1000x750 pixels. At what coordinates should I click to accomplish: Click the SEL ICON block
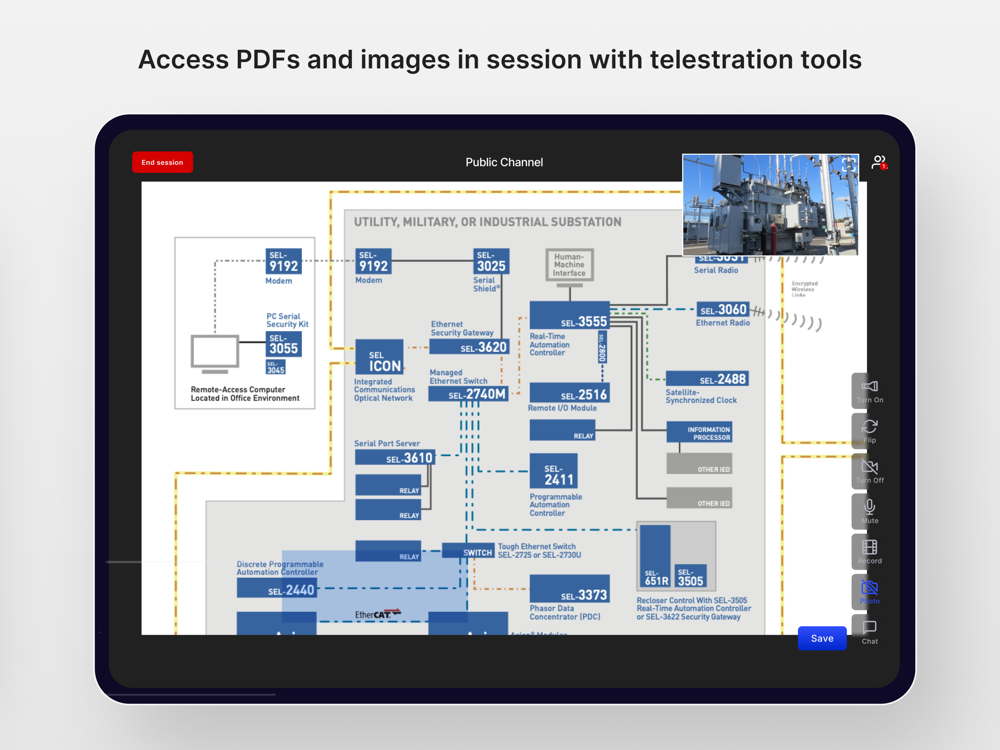click(x=379, y=357)
